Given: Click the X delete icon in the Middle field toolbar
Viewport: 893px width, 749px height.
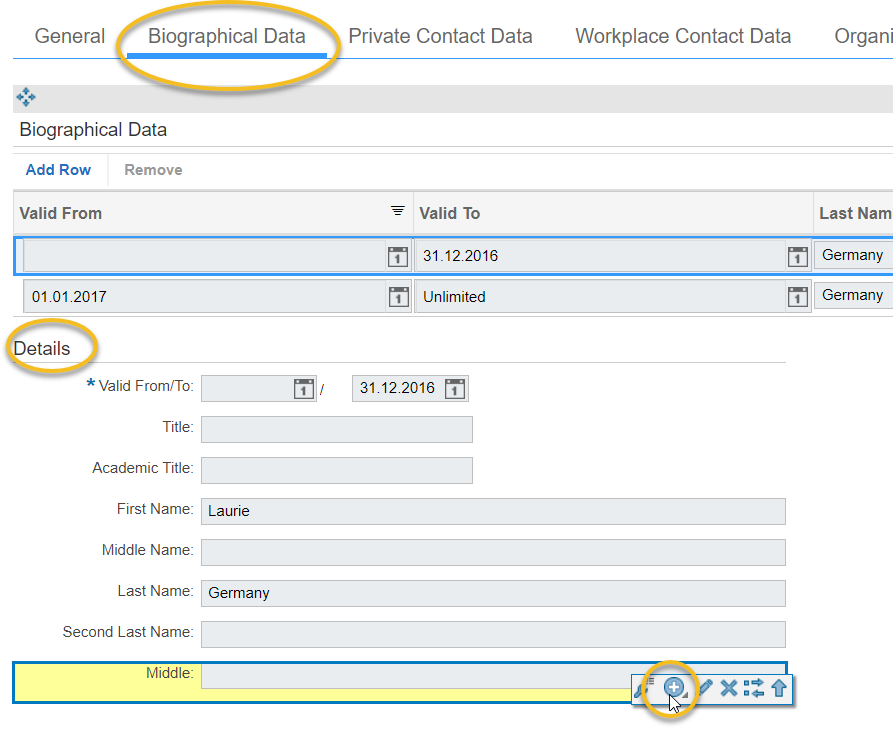Looking at the screenshot, I should [728, 688].
